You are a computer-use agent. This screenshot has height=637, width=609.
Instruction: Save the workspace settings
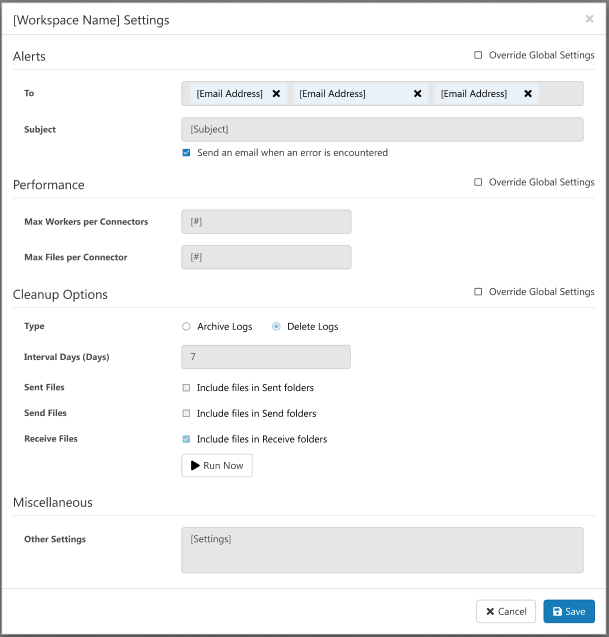tap(569, 611)
